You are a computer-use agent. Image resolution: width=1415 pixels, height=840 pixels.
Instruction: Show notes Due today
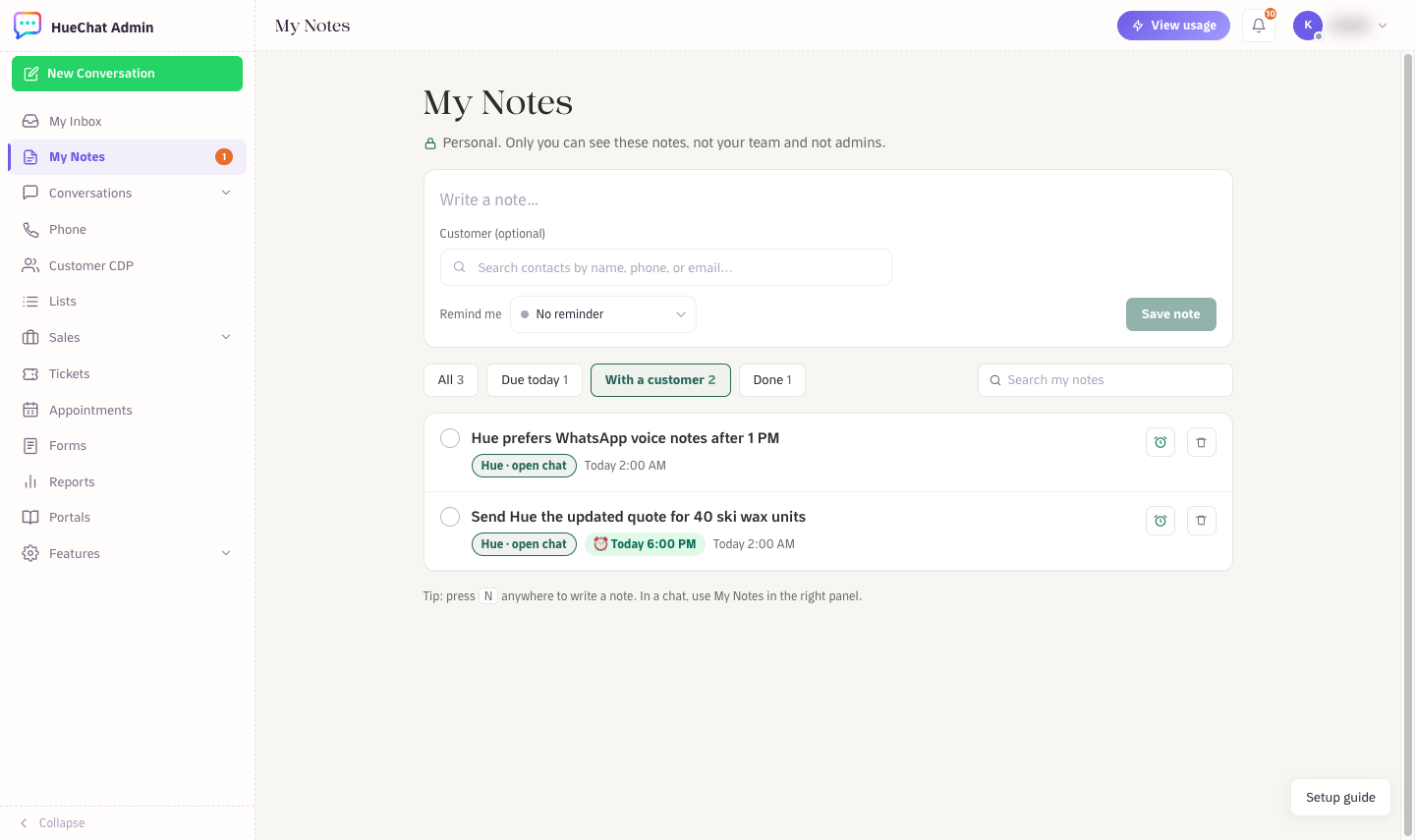(x=535, y=380)
